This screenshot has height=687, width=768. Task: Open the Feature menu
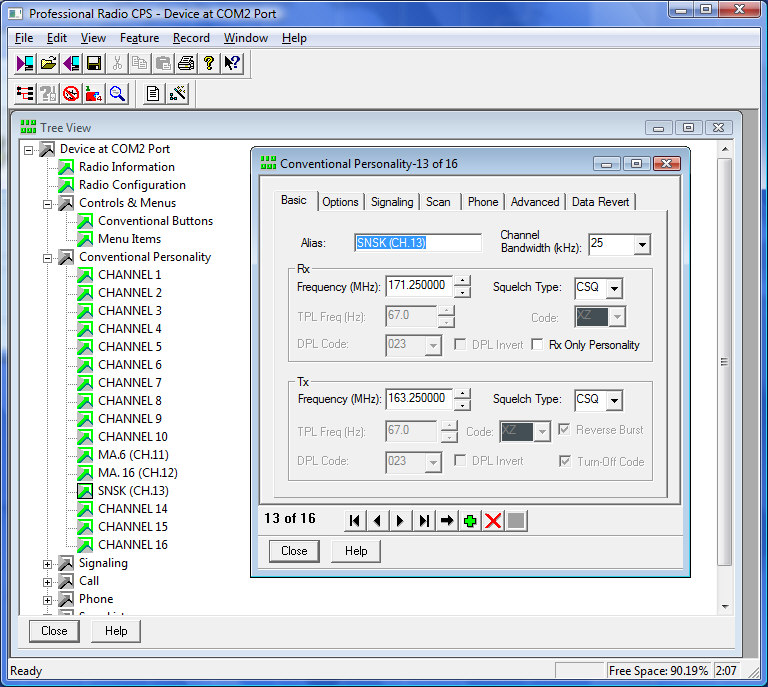pos(139,38)
